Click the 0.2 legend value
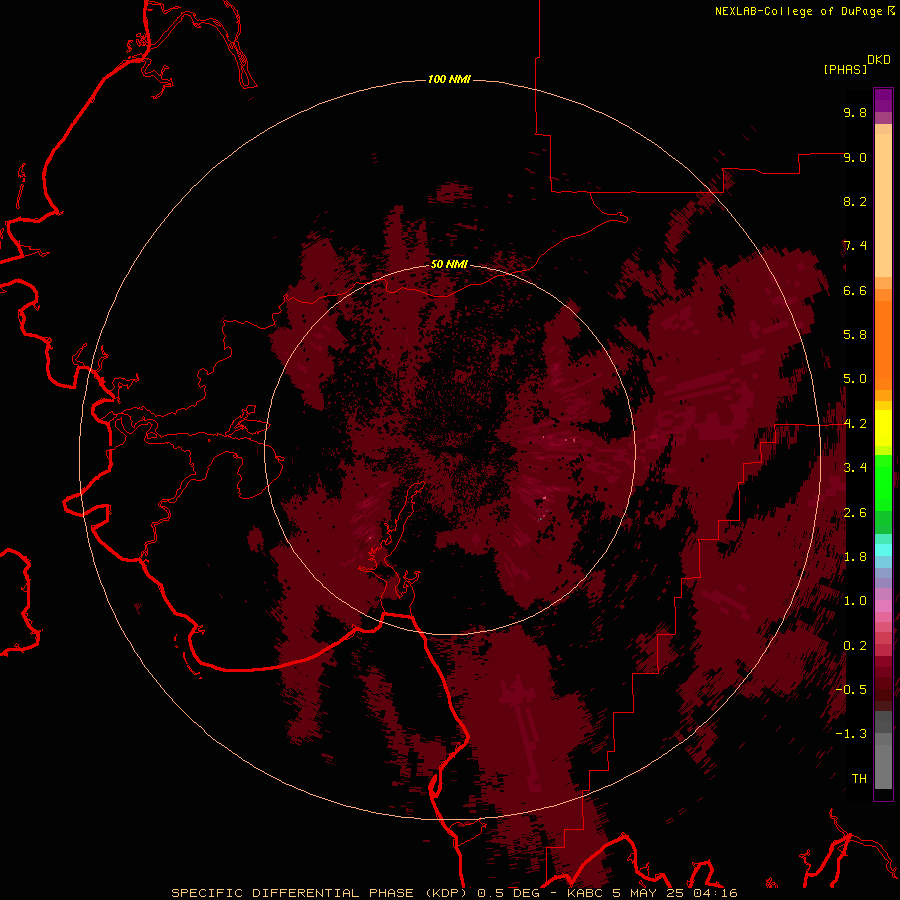 pos(855,645)
